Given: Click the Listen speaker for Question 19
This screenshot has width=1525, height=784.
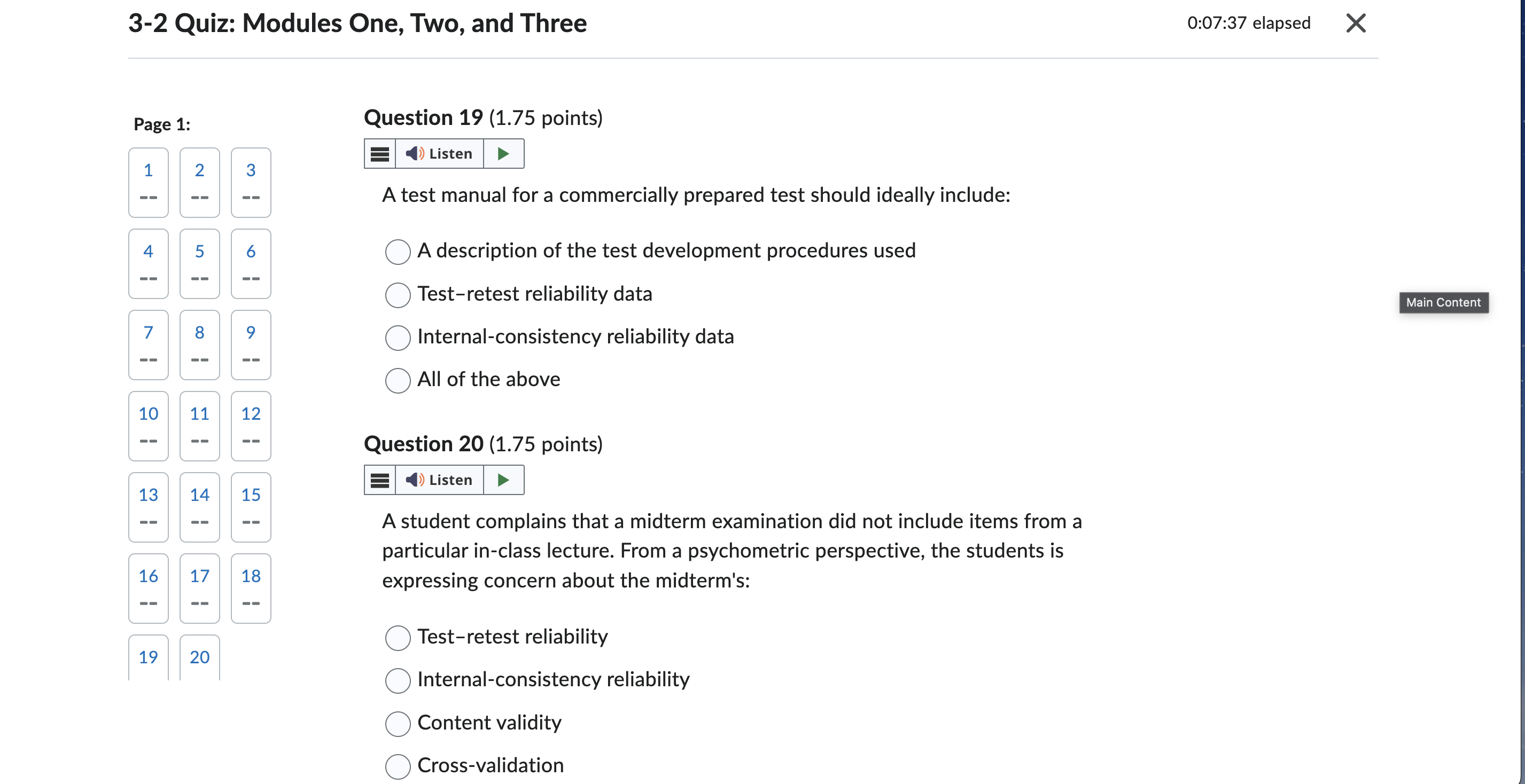Looking at the screenshot, I should click(439, 154).
